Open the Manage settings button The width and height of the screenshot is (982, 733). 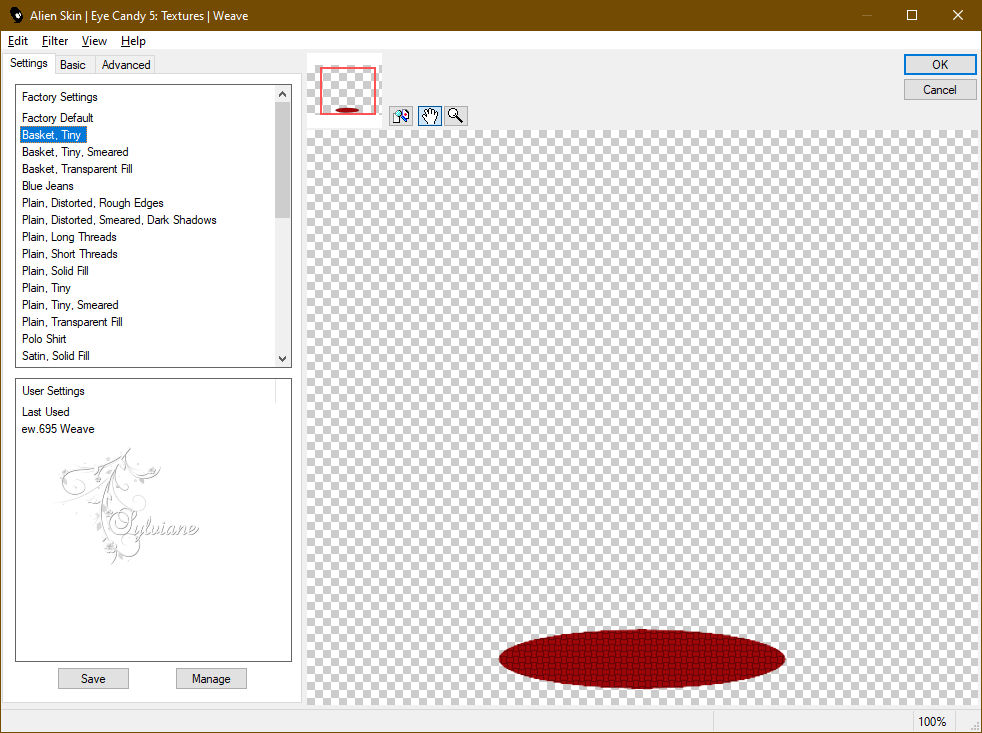pyautogui.click(x=211, y=678)
